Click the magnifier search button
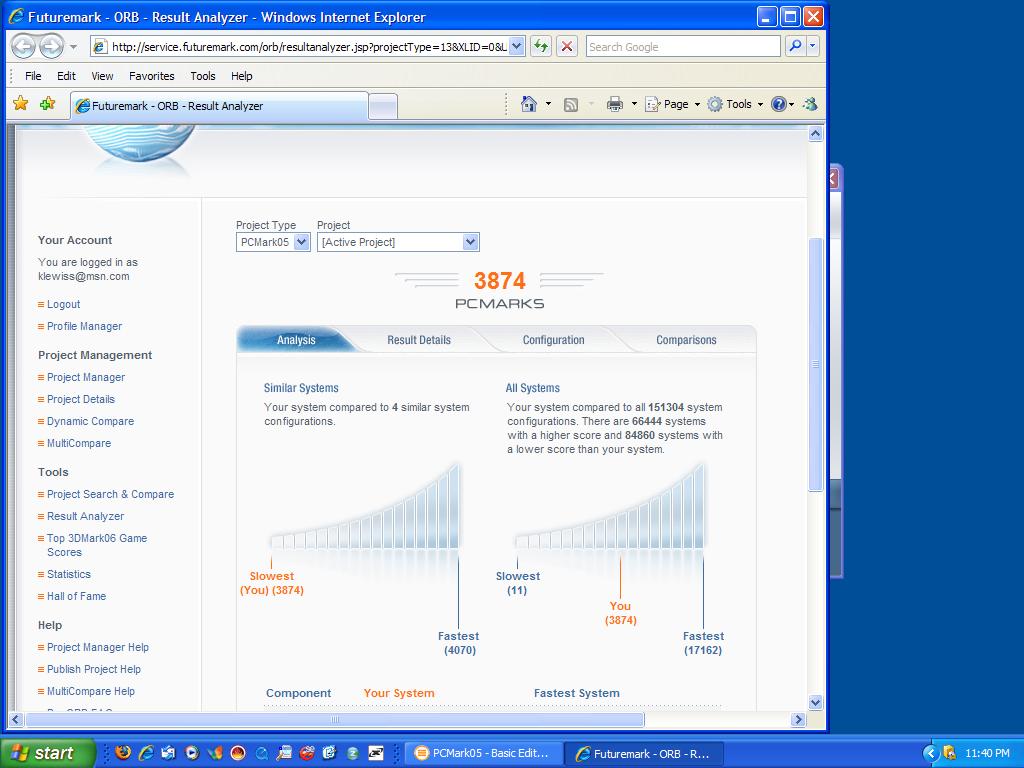Viewport: 1024px width, 768px height. 795,46
